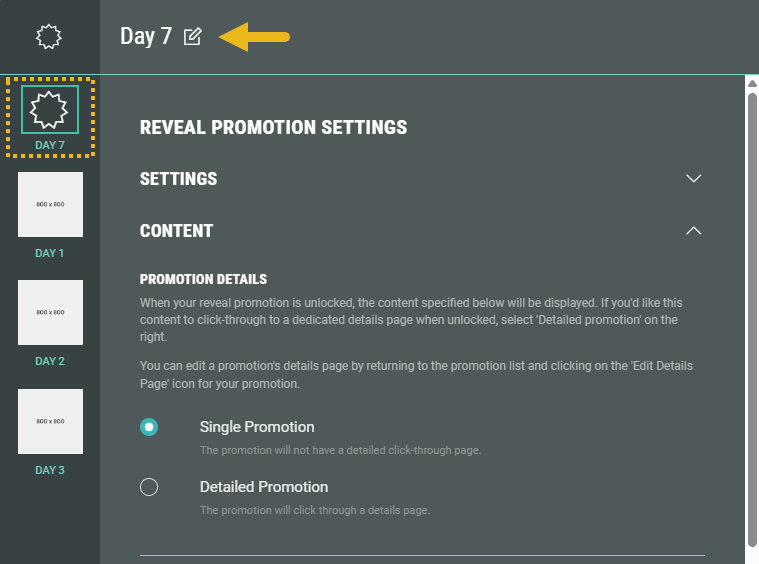
Task: Open the Day 1 placeholder thumbnail
Action: 50,204
